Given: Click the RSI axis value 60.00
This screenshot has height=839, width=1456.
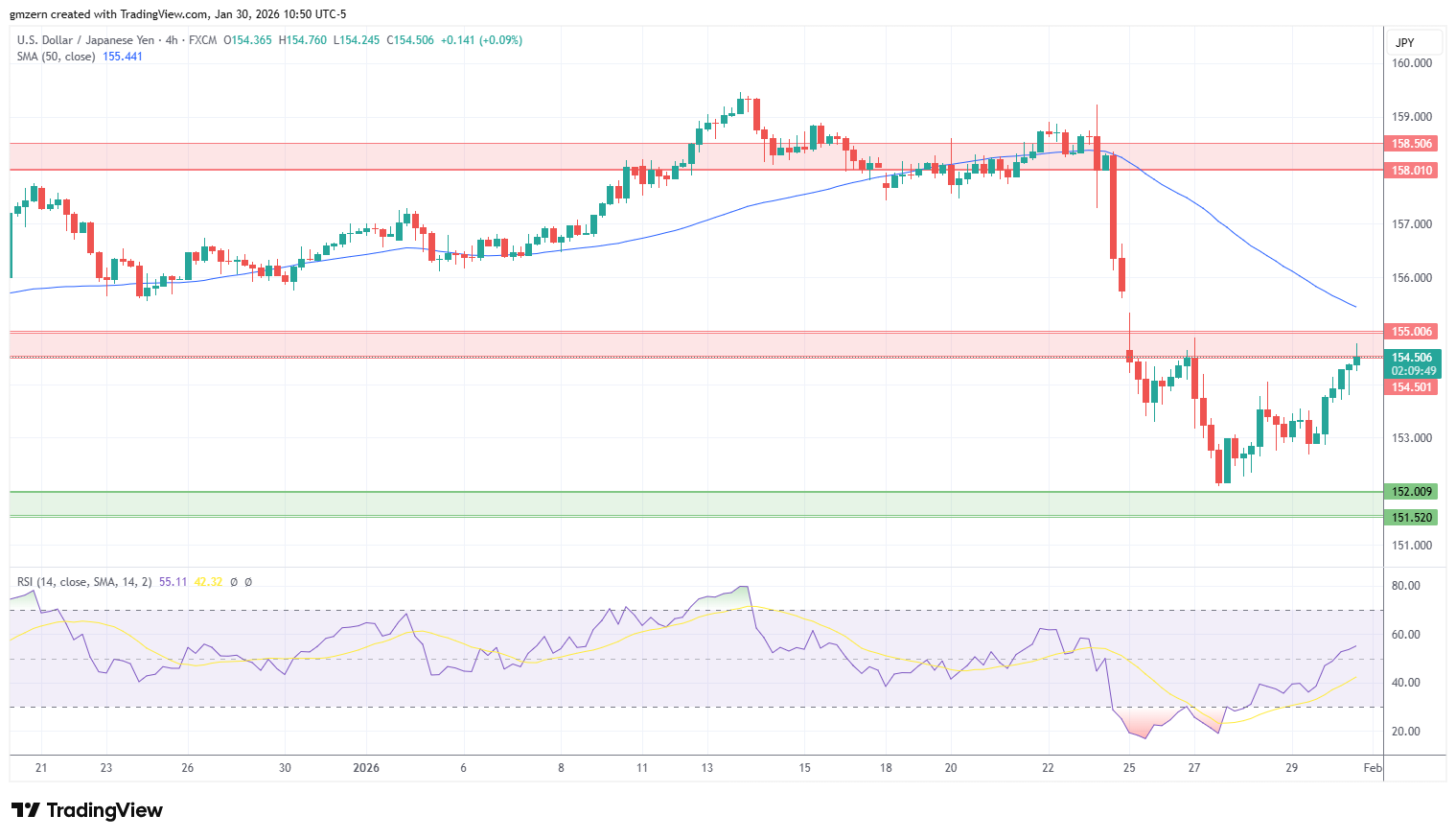Looking at the screenshot, I should [1405, 635].
